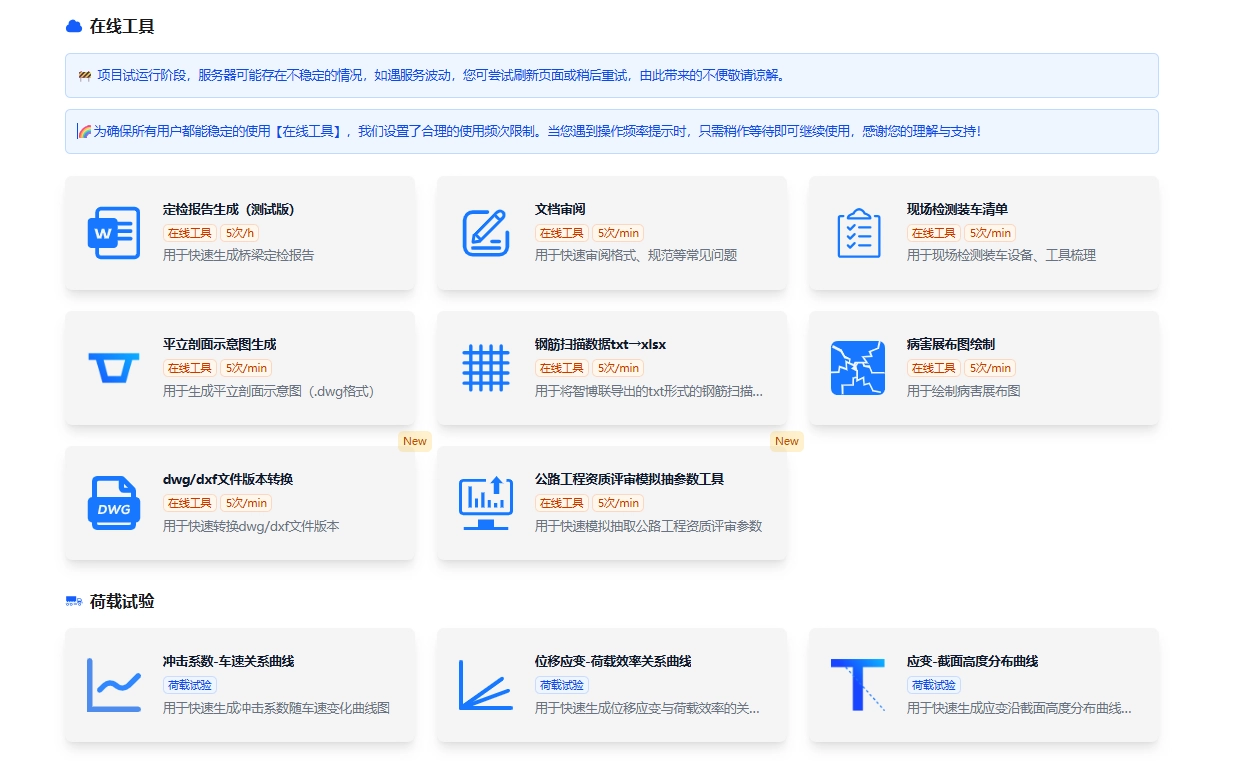
Task: Click the truck icon next to 荷载试验 heading
Action: point(71,601)
